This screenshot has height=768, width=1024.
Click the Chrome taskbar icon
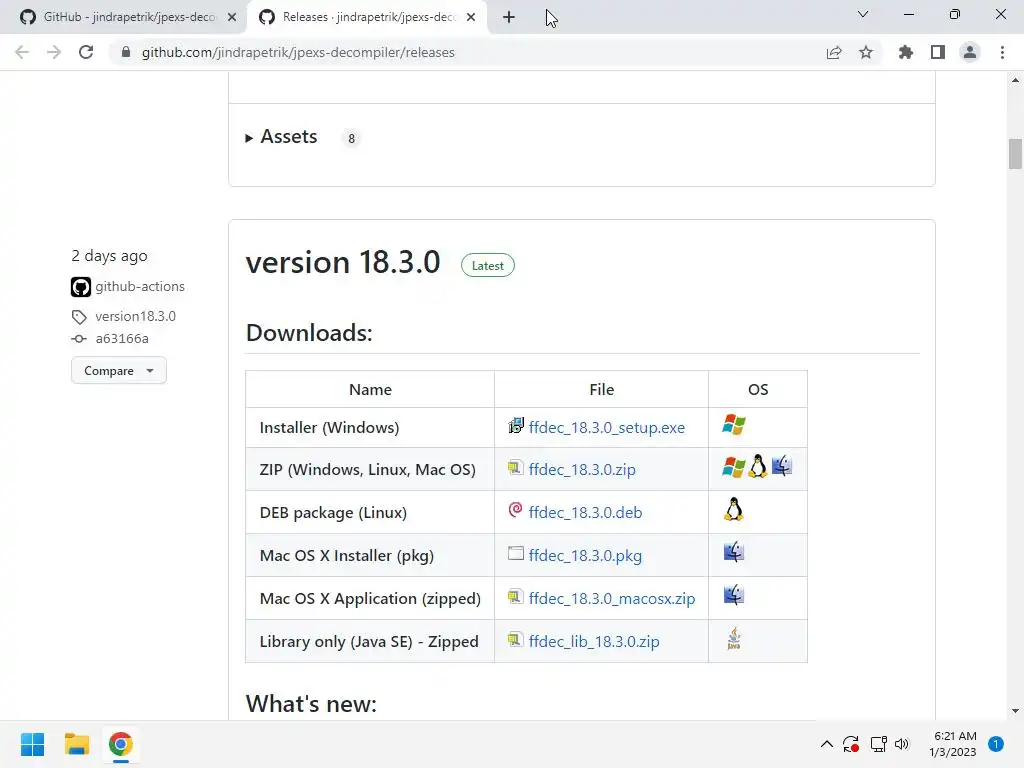click(x=120, y=744)
